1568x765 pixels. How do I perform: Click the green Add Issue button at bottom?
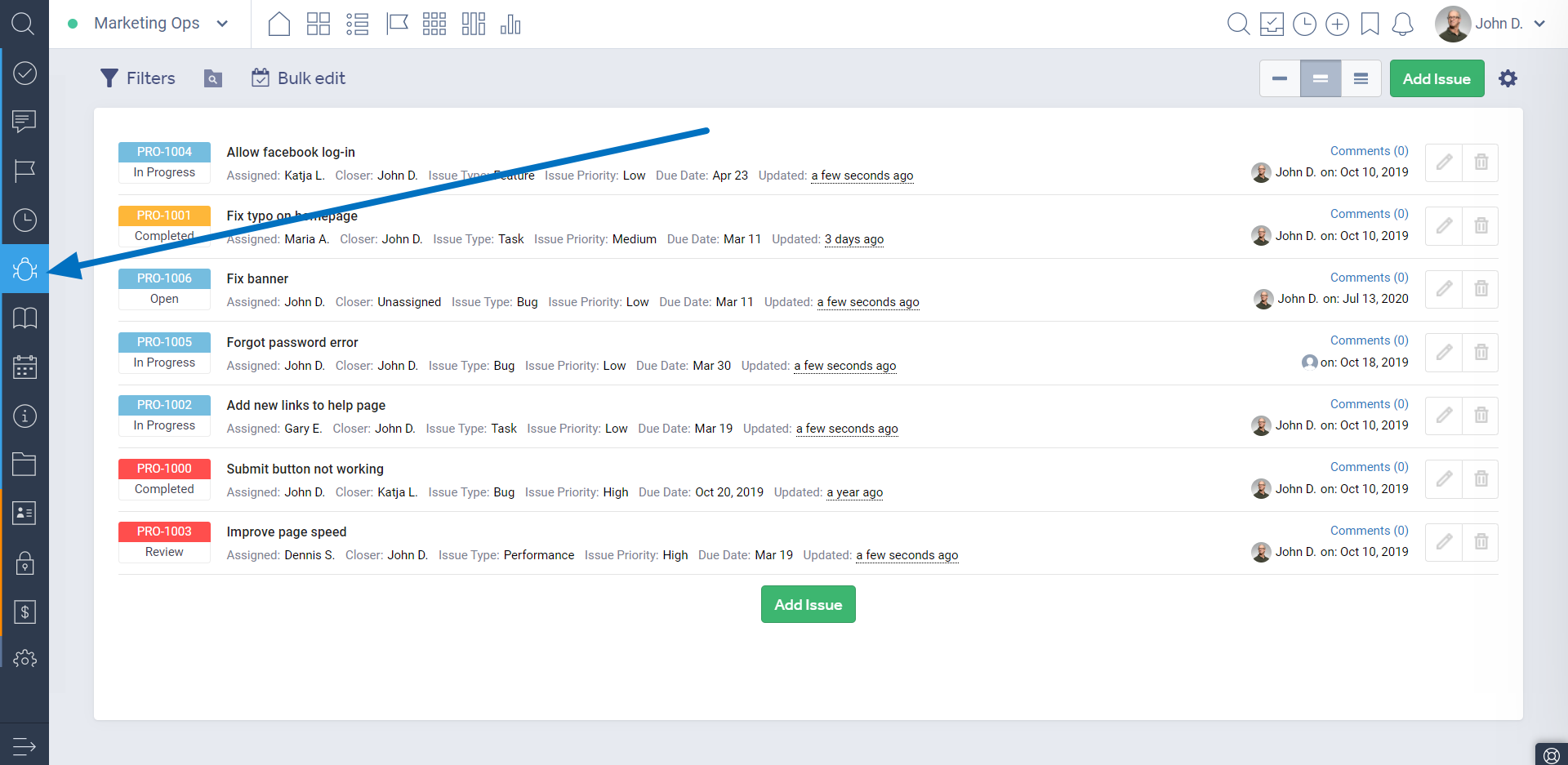click(808, 604)
